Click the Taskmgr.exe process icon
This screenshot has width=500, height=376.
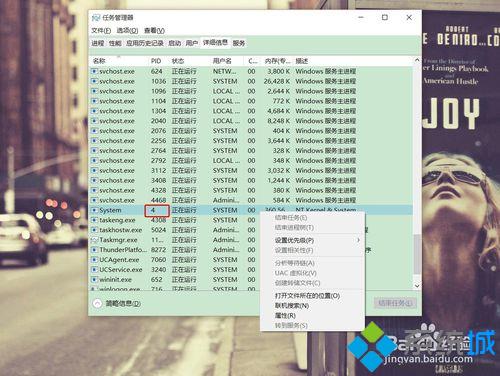pyautogui.click(x=95, y=240)
